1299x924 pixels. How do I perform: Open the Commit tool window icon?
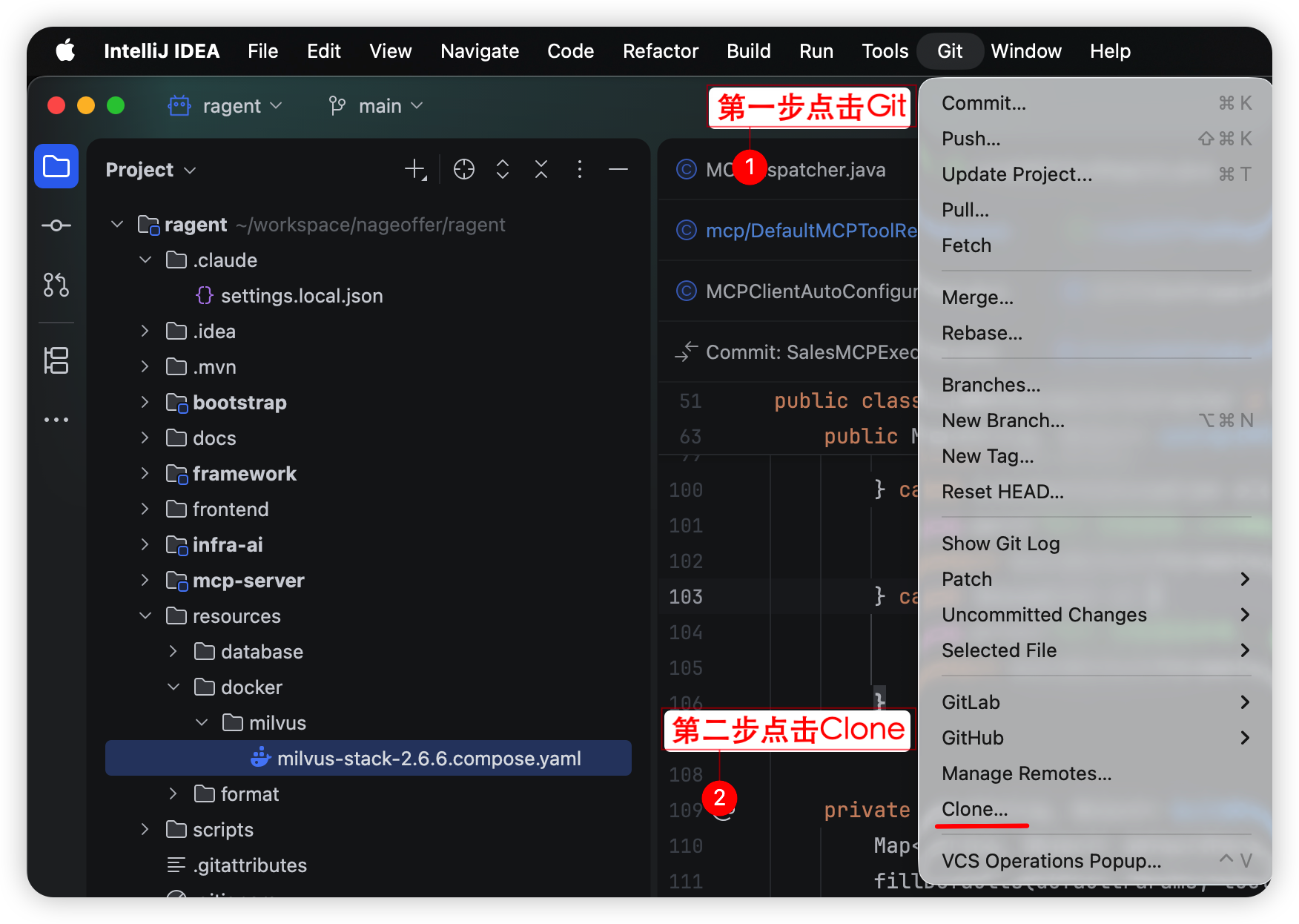pyautogui.click(x=56, y=225)
